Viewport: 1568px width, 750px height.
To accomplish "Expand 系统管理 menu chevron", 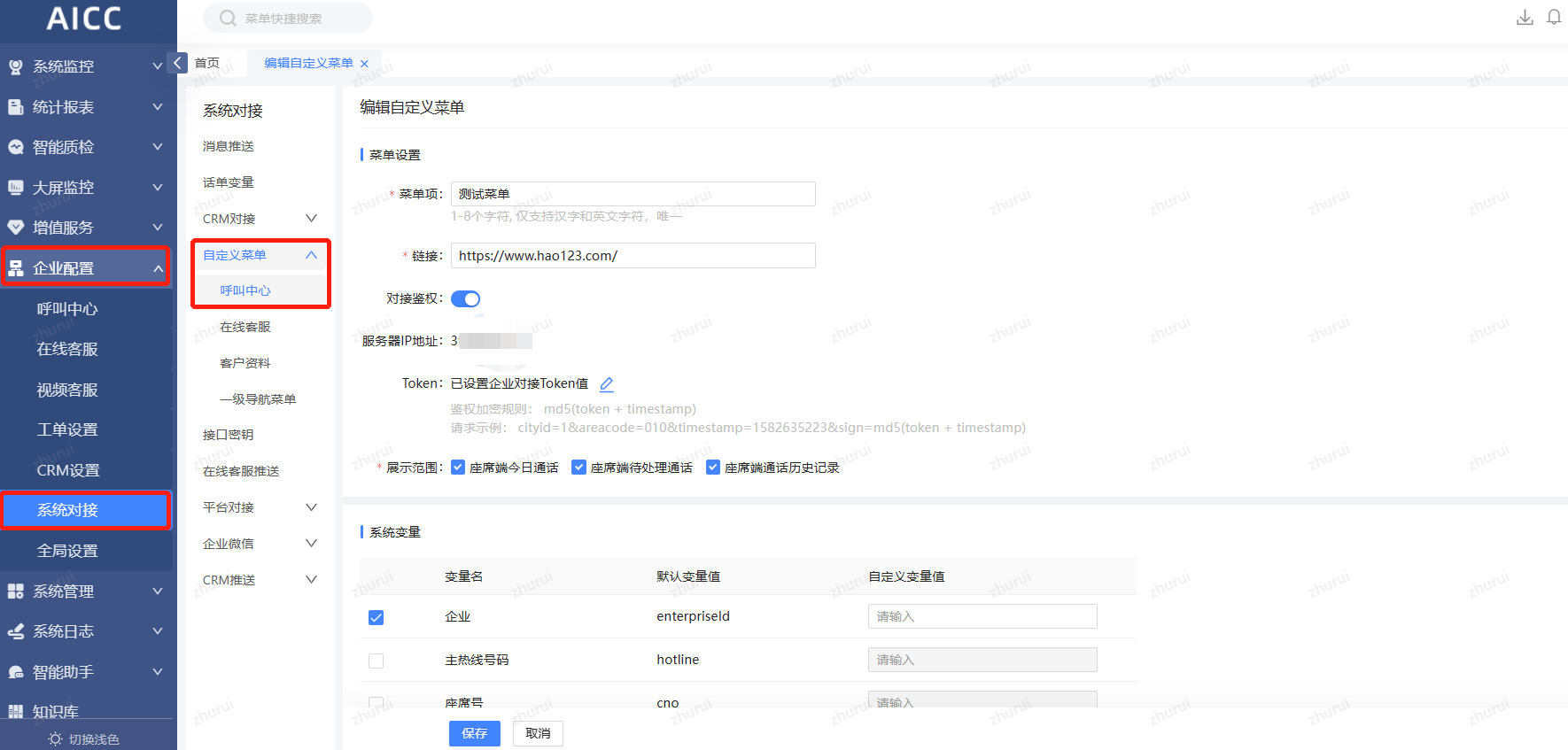I will click(158, 591).
